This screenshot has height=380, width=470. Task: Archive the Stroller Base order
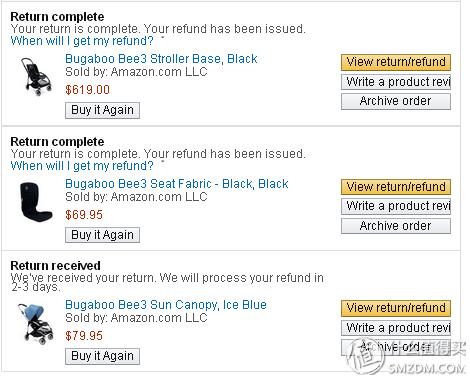coord(396,101)
